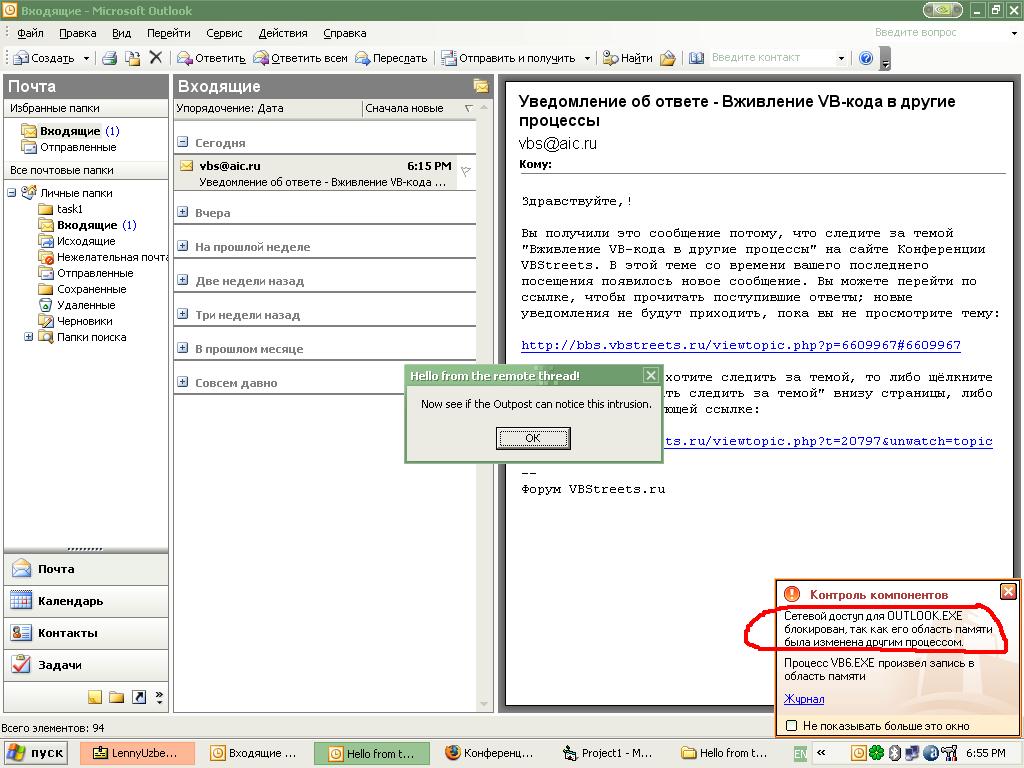The image size is (1024, 768).
Task: Expand the Папки поиска node
Action: click(x=28, y=337)
